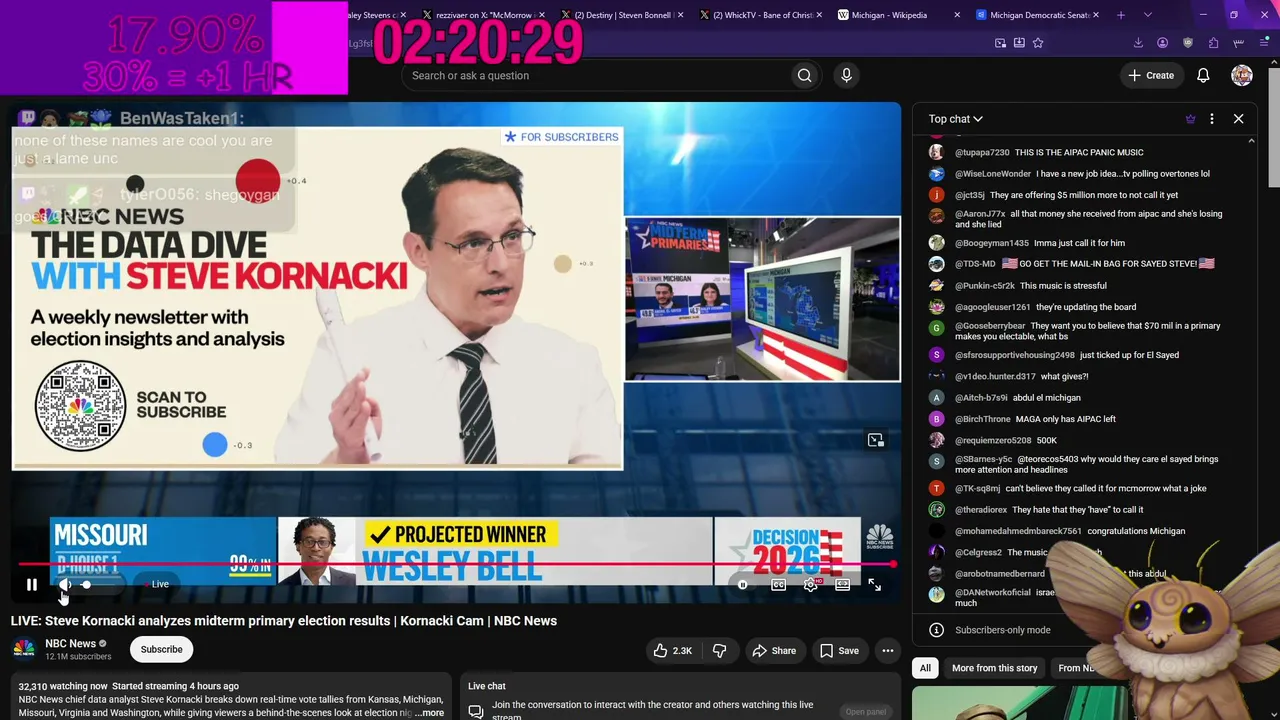Expand the description with ...more
The height and width of the screenshot is (720, 1280).
point(429,713)
